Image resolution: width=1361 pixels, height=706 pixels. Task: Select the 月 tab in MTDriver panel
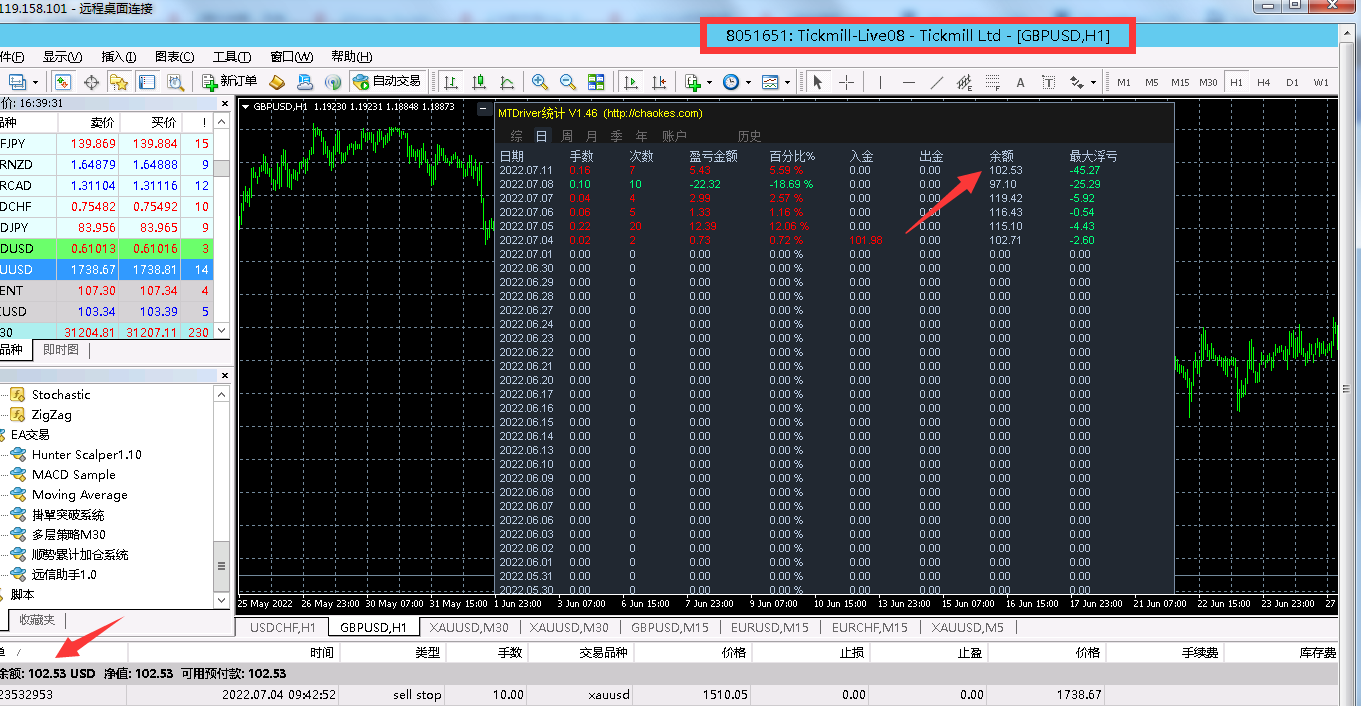591,136
